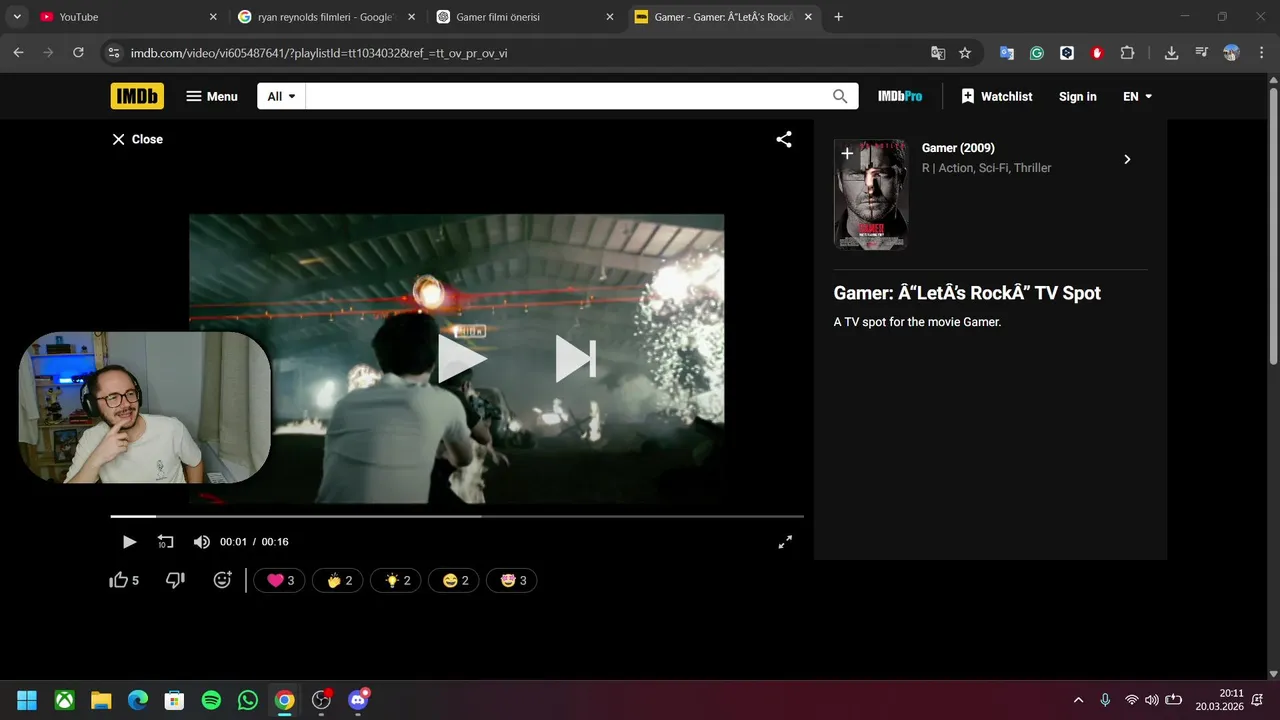The width and height of the screenshot is (1280, 720).
Task: Switch to Gamer filmi önerisi tab
Action: 525,17
